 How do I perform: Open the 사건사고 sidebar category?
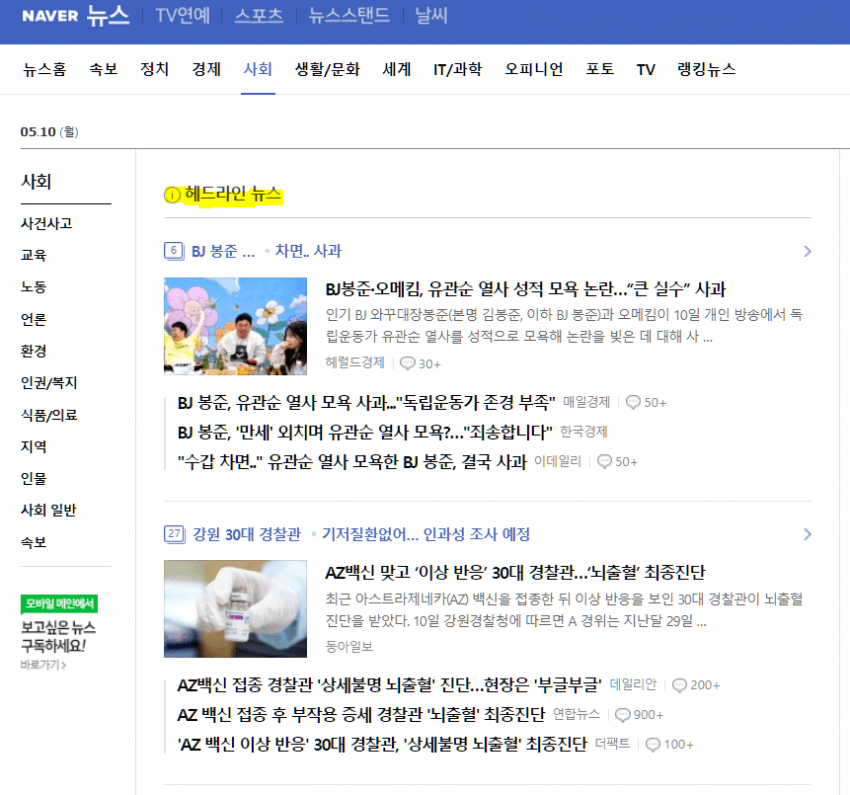(47, 223)
